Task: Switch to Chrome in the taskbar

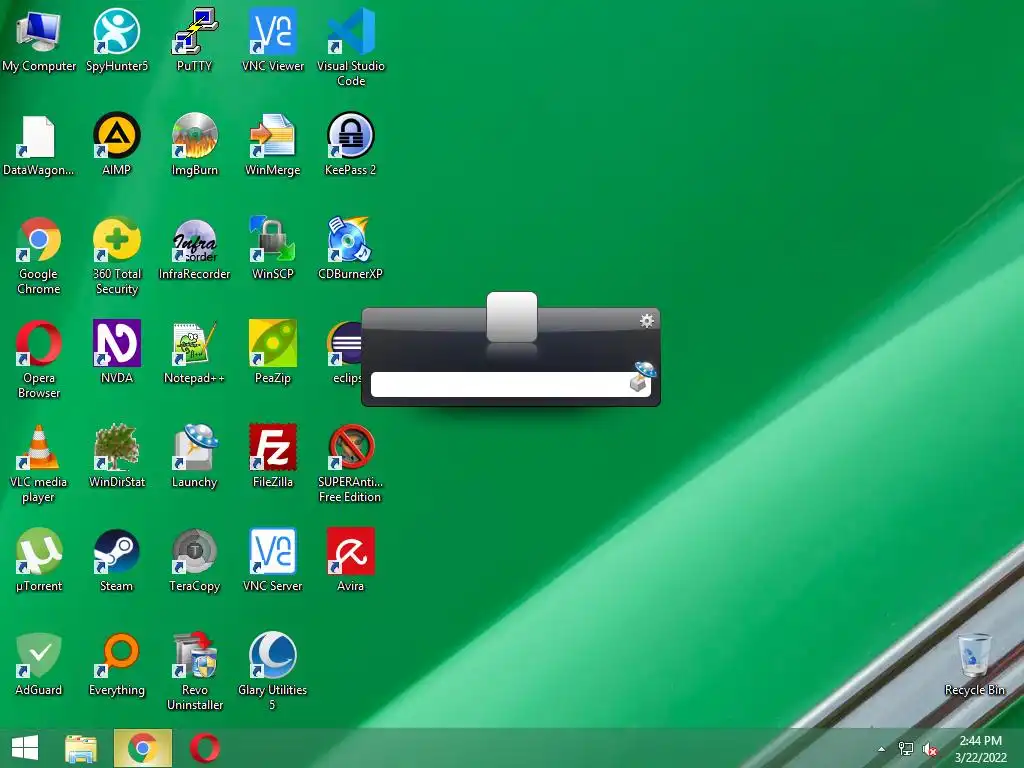Action: pyautogui.click(x=142, y=748)
